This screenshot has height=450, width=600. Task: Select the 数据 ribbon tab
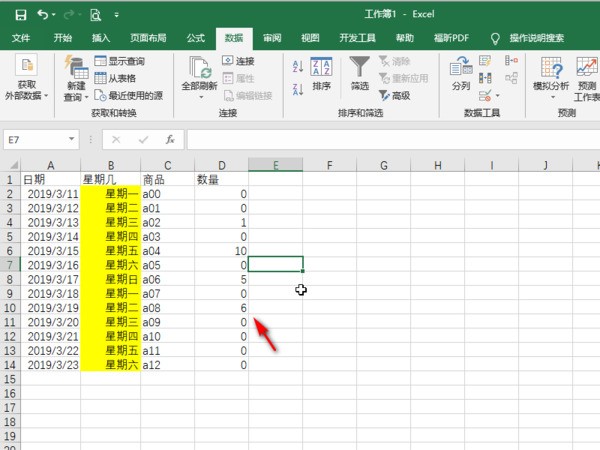click(x=234, y=38)
